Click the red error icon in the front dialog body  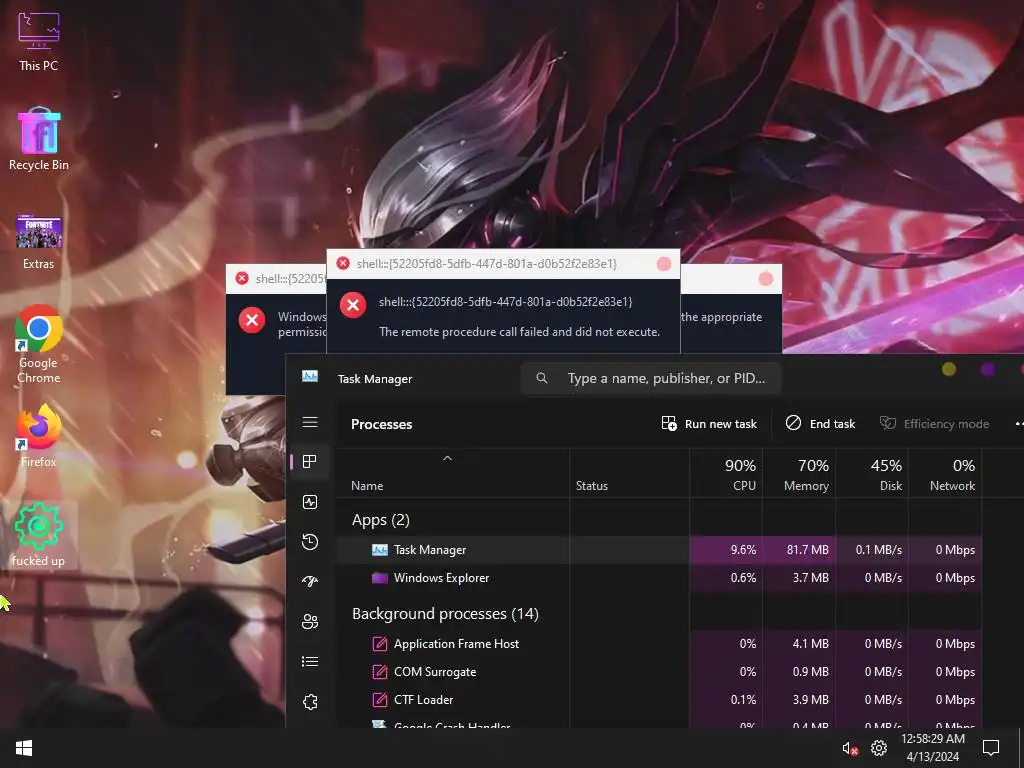tap(353, 305)
